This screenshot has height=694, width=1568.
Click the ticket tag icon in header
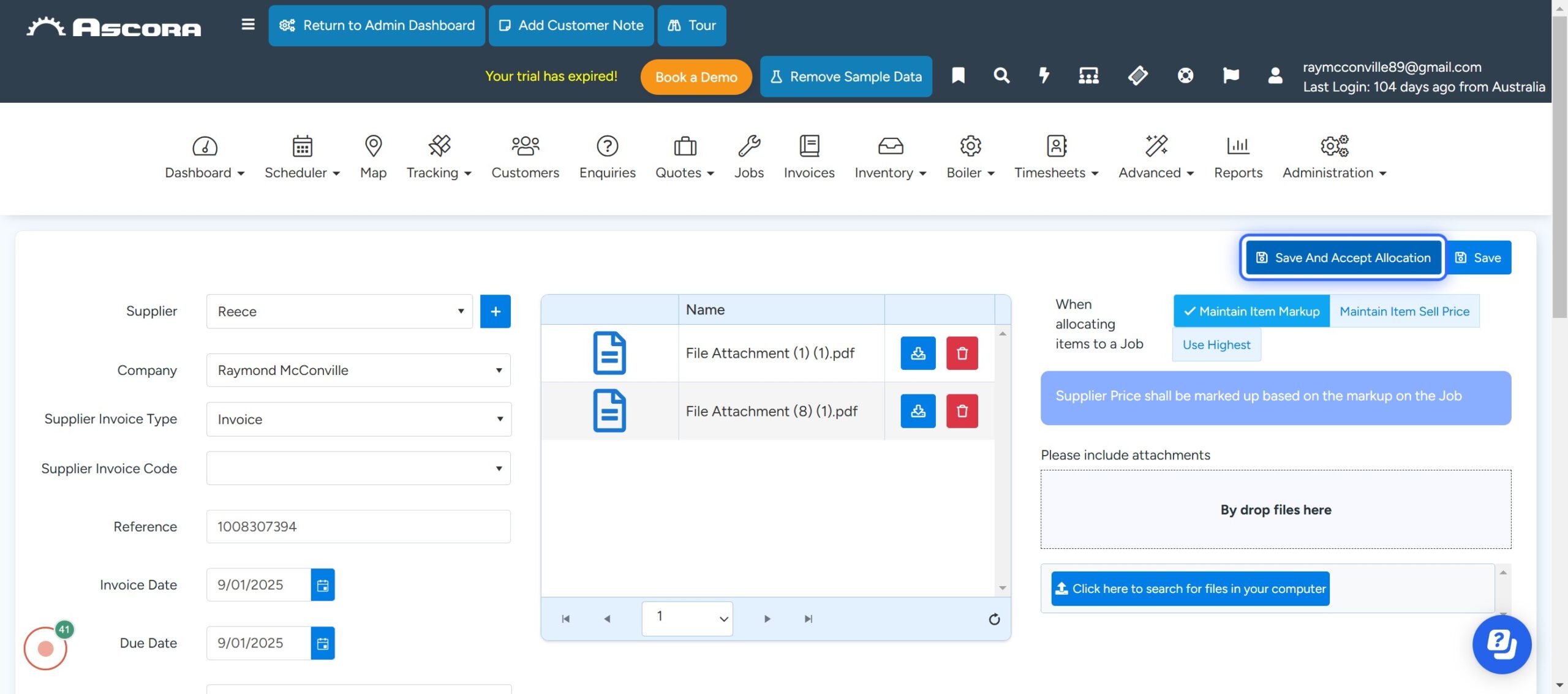(1137, 75)
